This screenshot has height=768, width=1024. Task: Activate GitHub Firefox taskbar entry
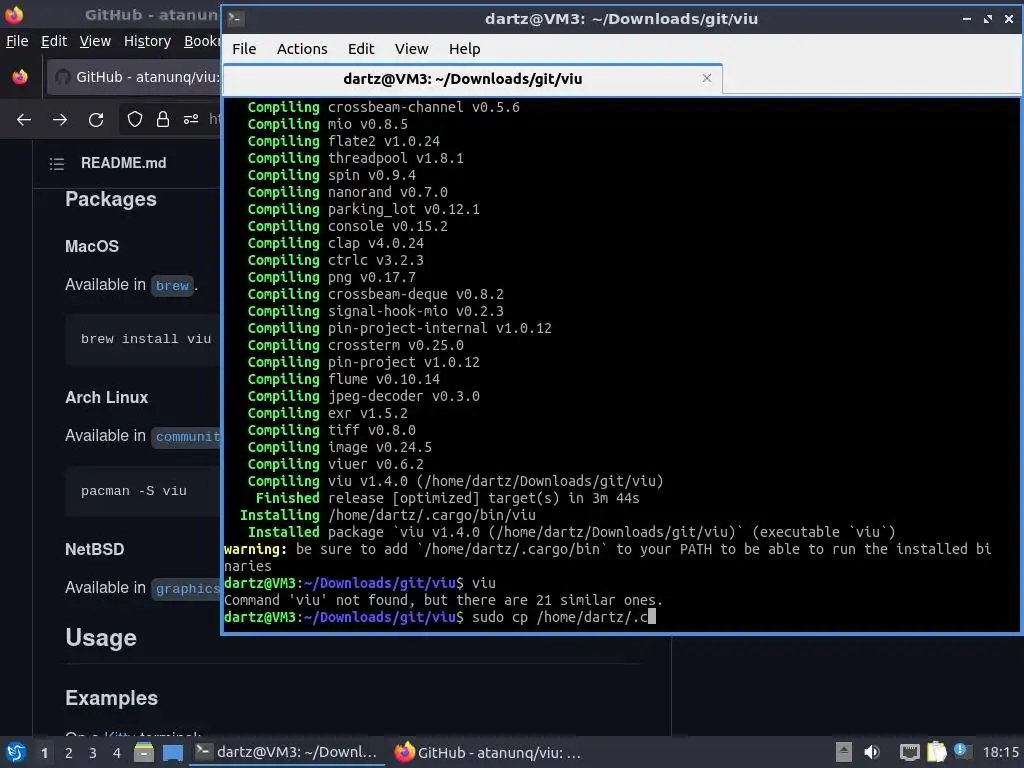coord(488,752)
